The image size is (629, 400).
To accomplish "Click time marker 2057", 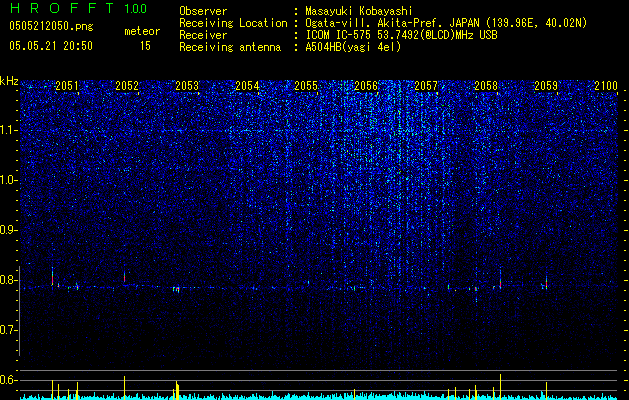I will [x=426, y=85].
